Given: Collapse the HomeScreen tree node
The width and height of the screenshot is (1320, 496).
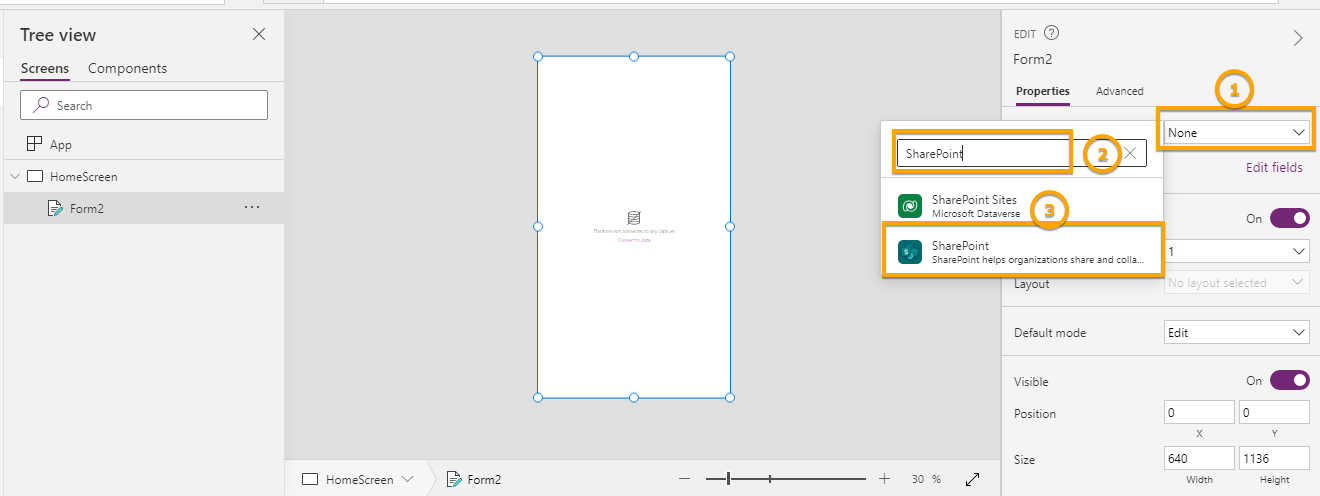Looking at the screenshot, I should tap(15, 177).
